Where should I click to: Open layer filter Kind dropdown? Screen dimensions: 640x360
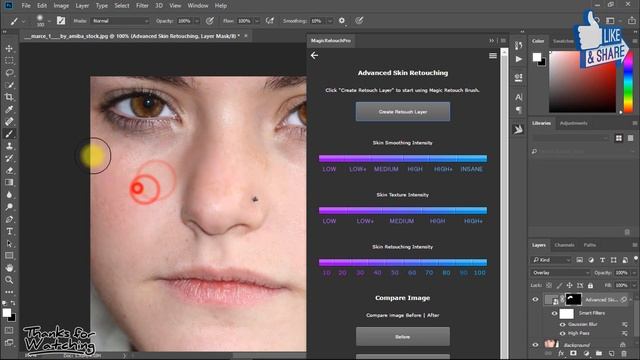pyautogui.click(x=551, y=260)
